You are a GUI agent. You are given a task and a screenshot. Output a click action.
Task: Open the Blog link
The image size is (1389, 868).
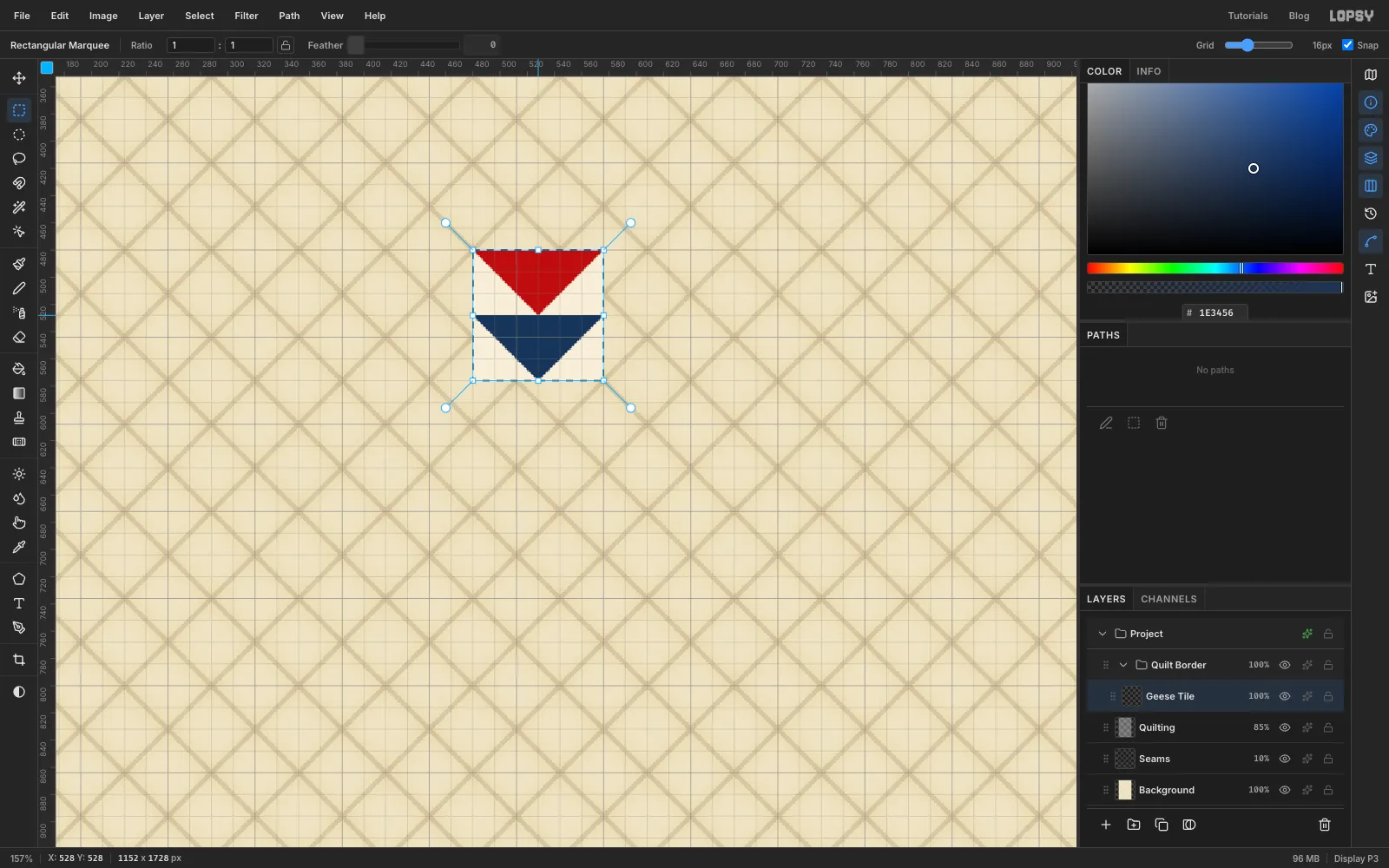point(1299,16)
